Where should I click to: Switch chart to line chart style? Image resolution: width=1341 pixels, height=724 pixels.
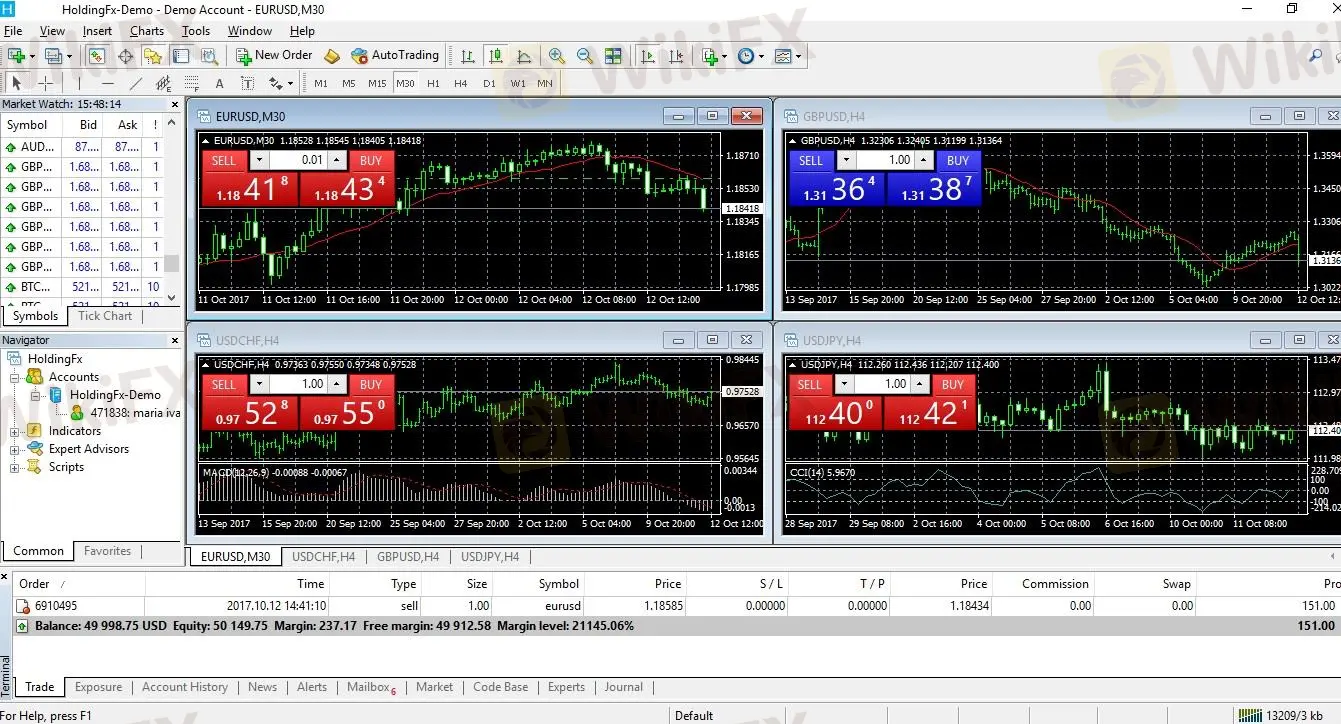pyautogui.click(x=523, y=56)
